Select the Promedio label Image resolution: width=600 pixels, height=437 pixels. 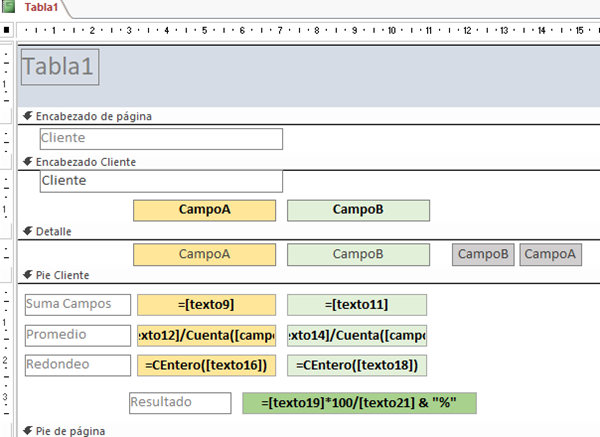click(x=78, y=336)
